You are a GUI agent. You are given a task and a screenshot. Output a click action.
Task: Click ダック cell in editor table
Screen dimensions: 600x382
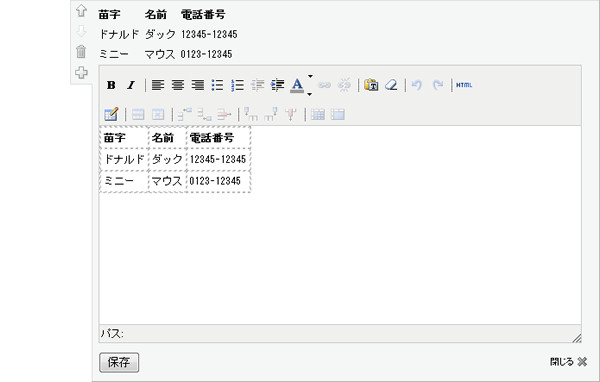pos(168,159)
